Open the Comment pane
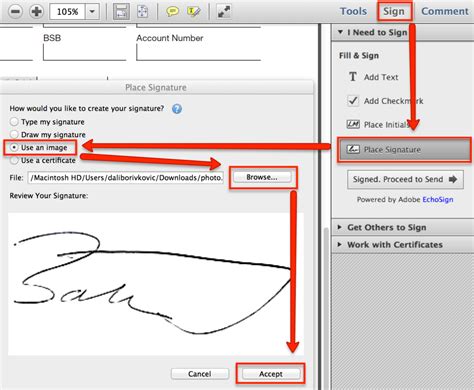 click(445, 11)
